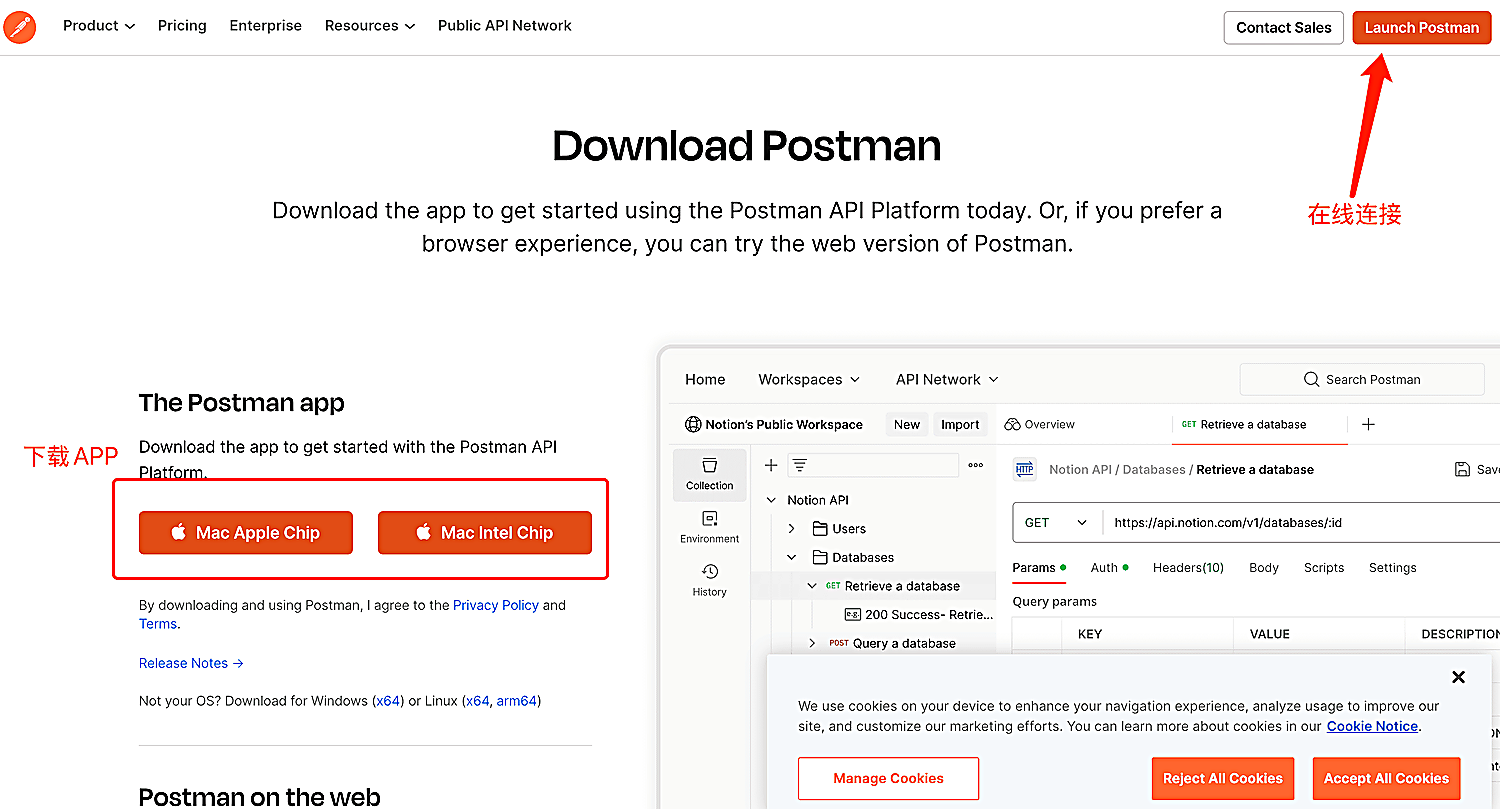
Task: Open the Collection sidebar panel
Action: 710,474
